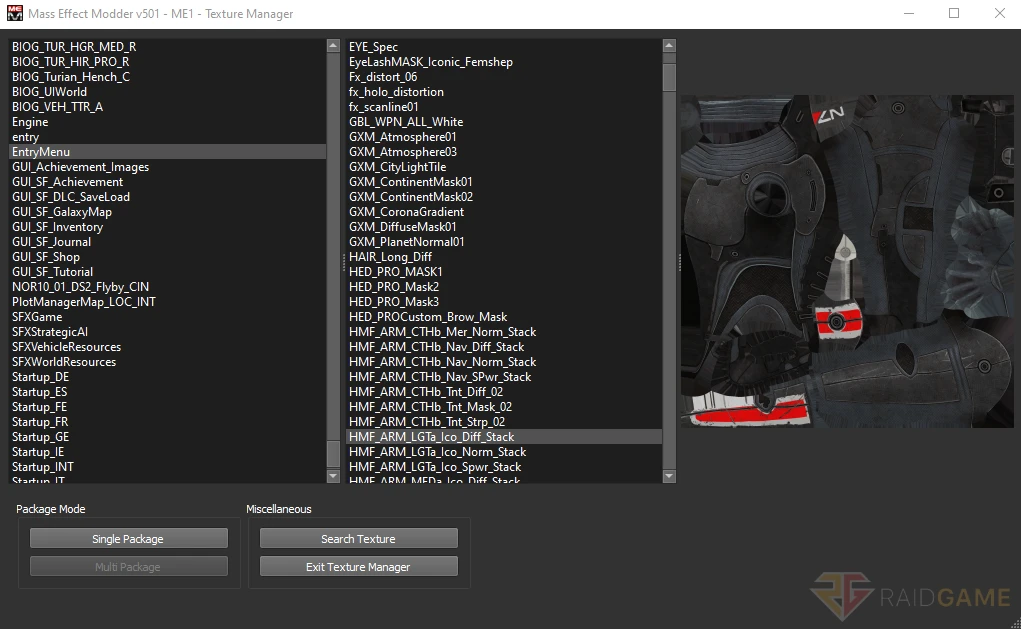Select the GXM_CityLightTile texture
Screen dimensions: 1021x629
504,167
